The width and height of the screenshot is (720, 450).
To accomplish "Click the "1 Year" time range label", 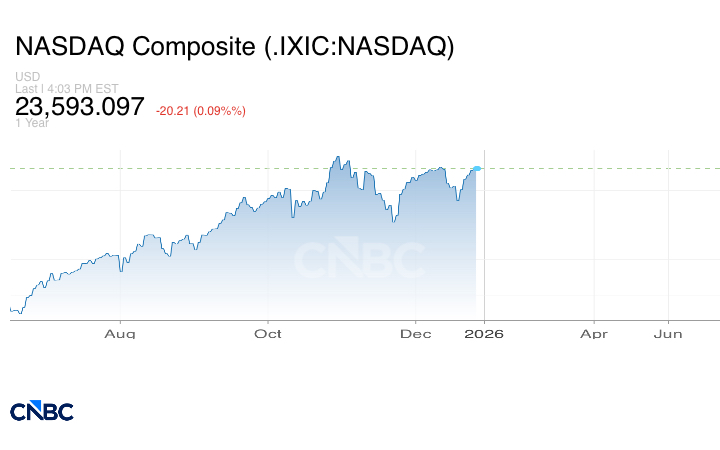I will (x=32, y=123).
